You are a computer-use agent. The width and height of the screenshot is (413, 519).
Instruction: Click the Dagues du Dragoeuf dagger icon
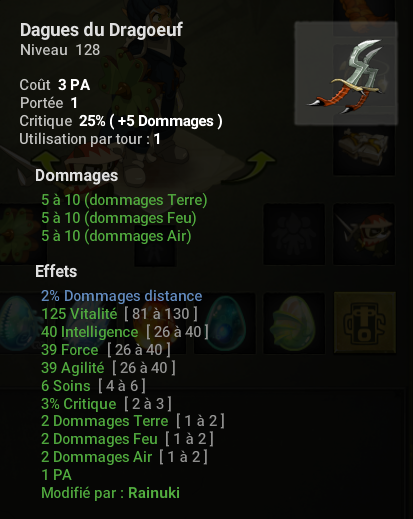pos(346,74)
